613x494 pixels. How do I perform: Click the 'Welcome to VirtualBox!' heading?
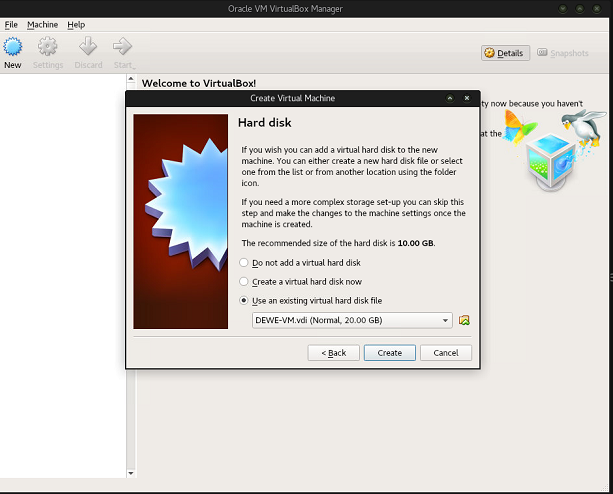pos(199,83)
